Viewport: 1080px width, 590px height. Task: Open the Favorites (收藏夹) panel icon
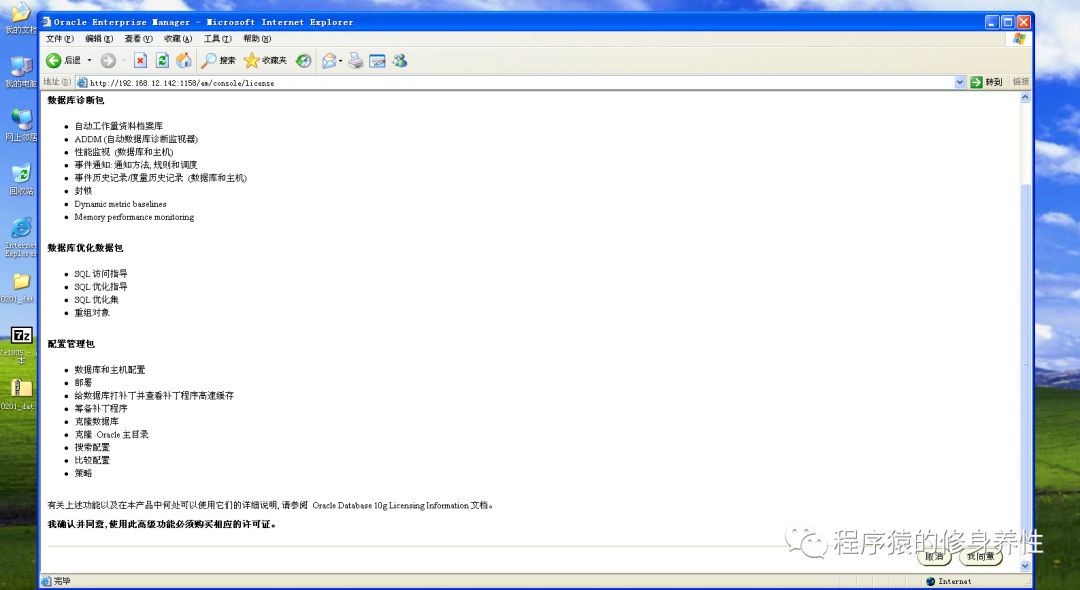251,60
